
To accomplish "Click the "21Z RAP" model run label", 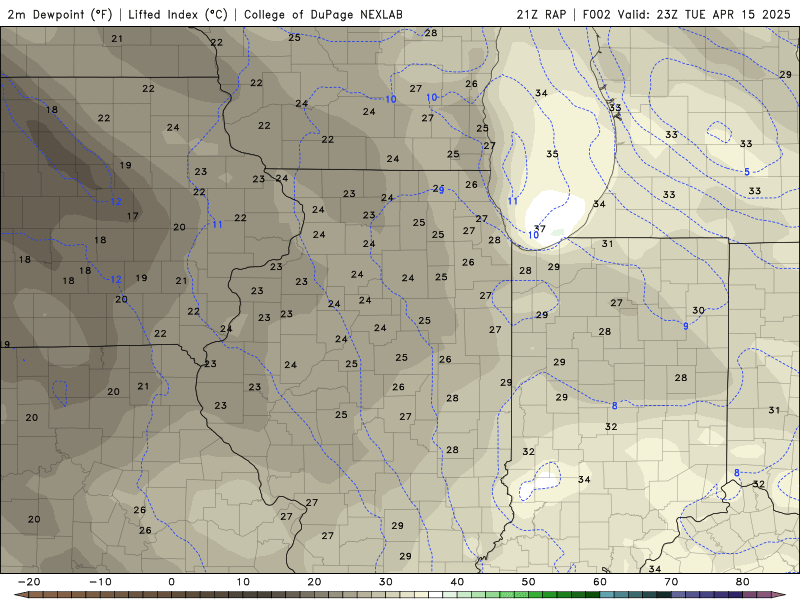I will 541,14.
